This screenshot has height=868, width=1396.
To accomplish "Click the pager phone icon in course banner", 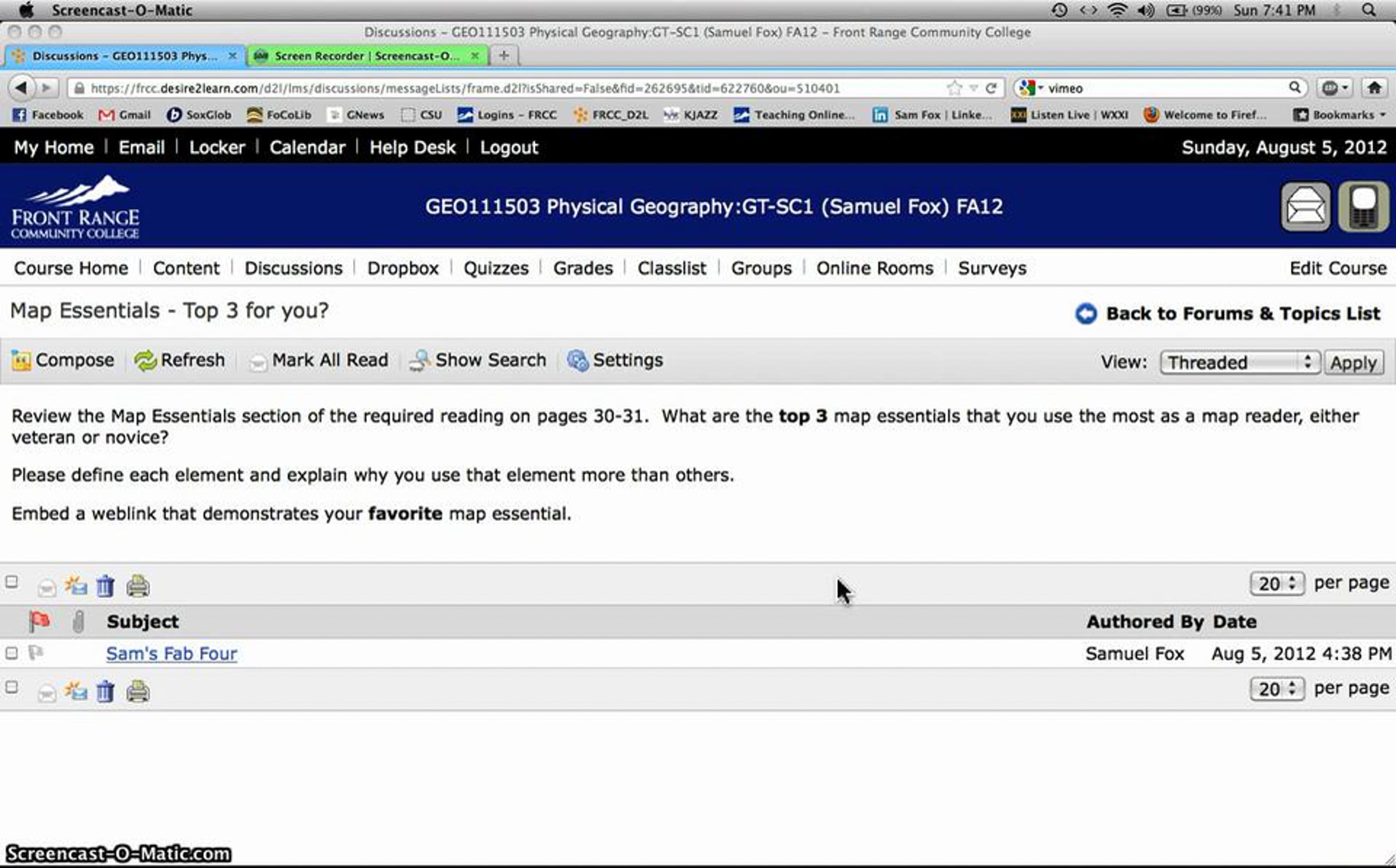I will [x=1363, y=207].
